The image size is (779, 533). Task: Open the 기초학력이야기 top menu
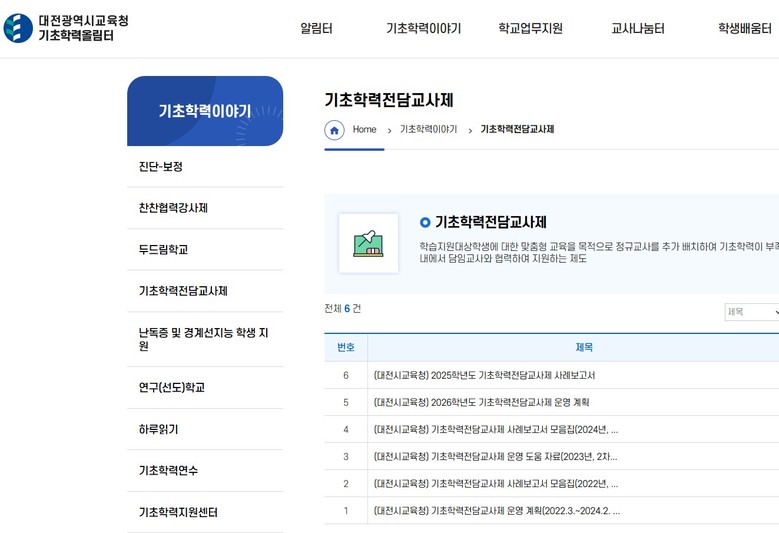pos(423,29)
